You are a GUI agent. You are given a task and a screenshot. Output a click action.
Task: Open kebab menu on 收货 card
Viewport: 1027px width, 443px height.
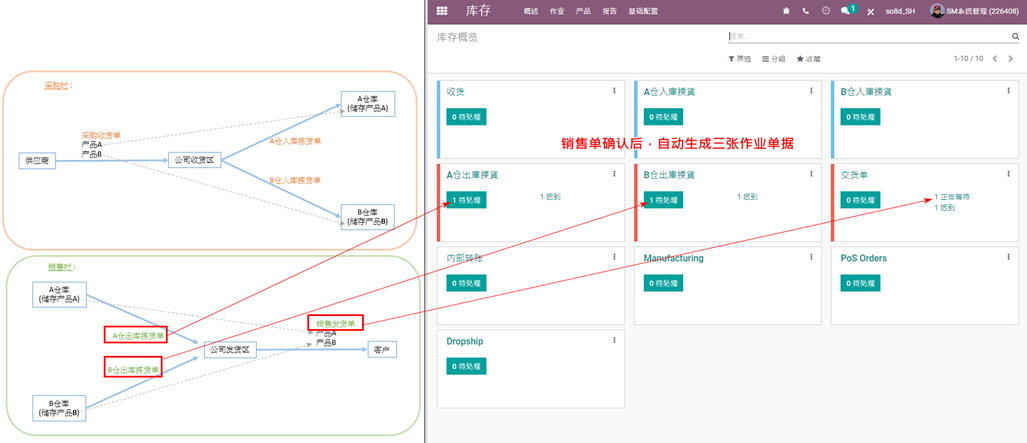614,90
